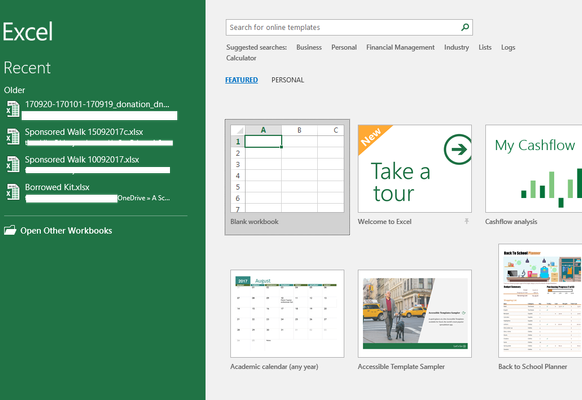Click the Blank workbook label
This screenshot has height=400, width=582.
point(254,222)
